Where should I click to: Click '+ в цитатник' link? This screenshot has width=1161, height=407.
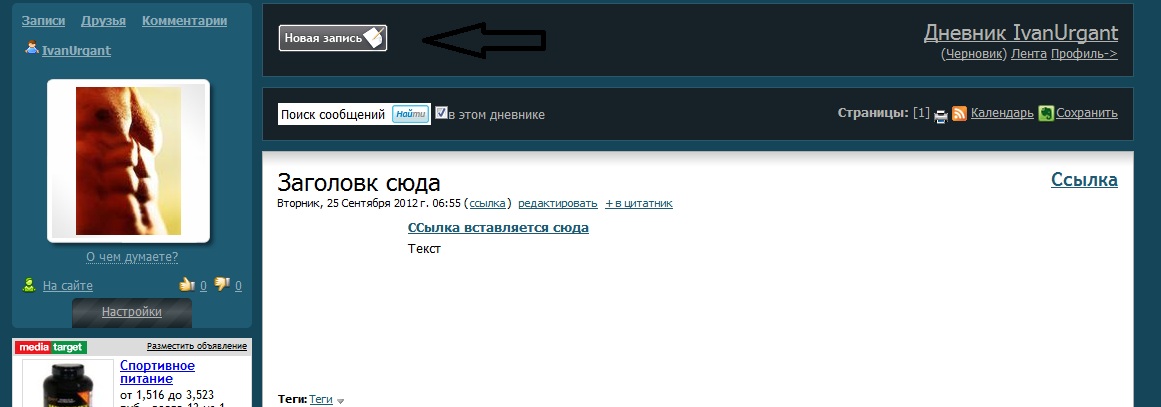pyautogui.click(x=639, y=204)
